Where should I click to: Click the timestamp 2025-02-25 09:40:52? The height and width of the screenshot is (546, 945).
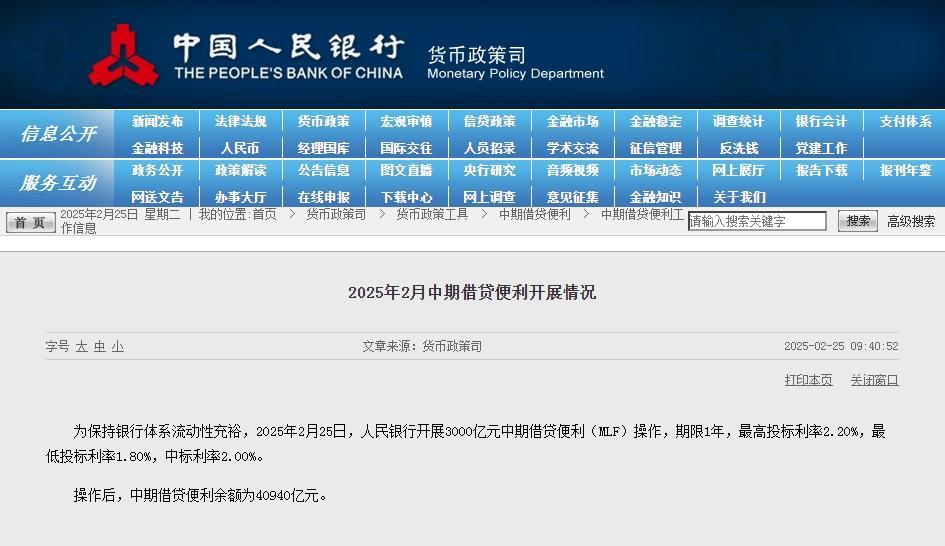coord(841,347)
